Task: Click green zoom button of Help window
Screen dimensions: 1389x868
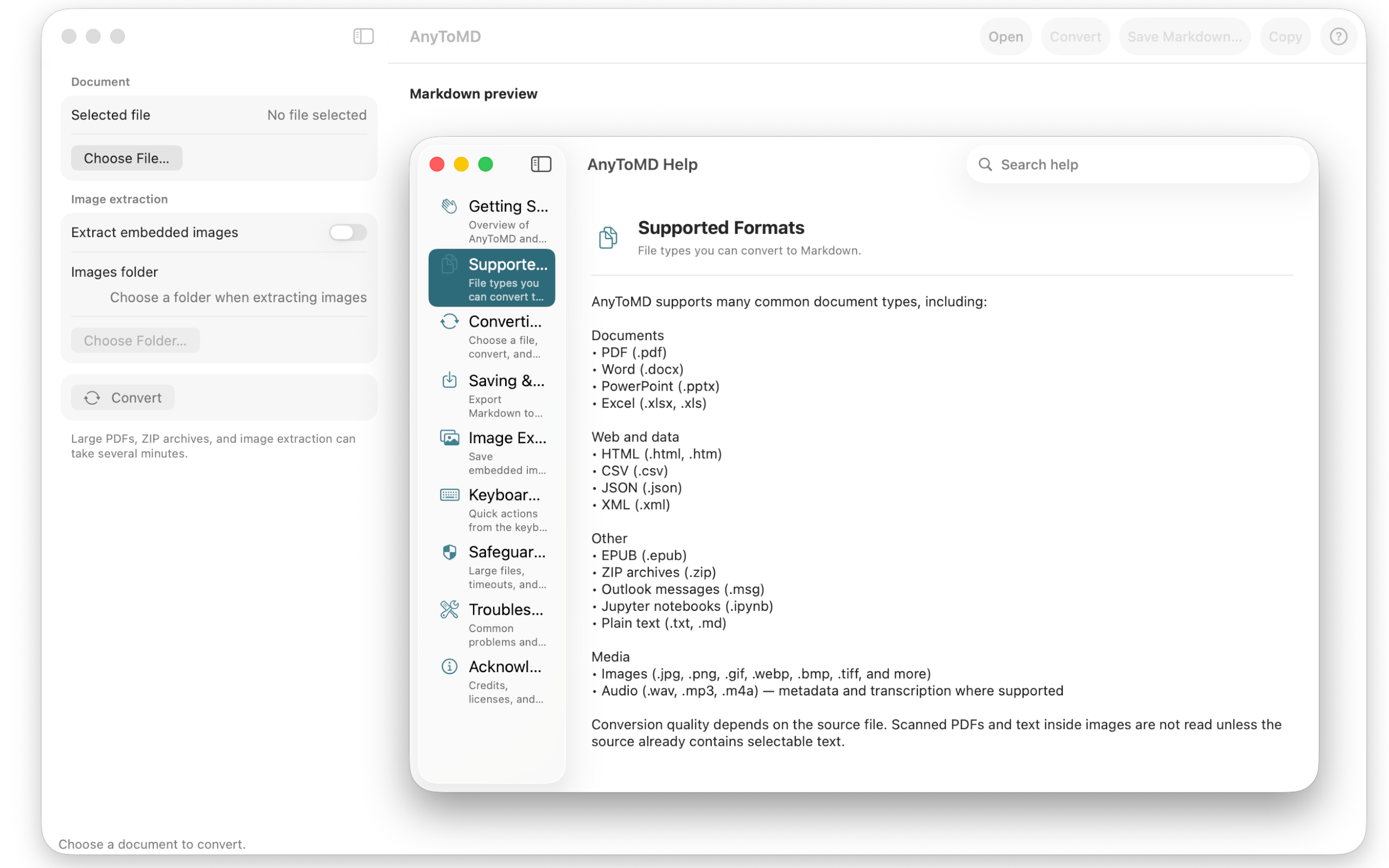Action: [486, 164]
